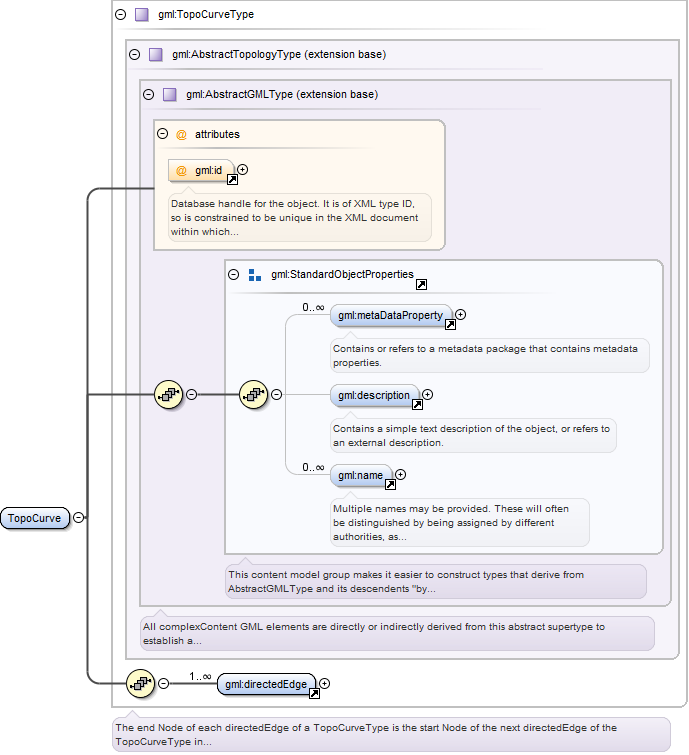Image resolution: width=689 pixels, height=755 pixels.
Task: Select the gml:metaDataProperty element
Action: [391, 315]
